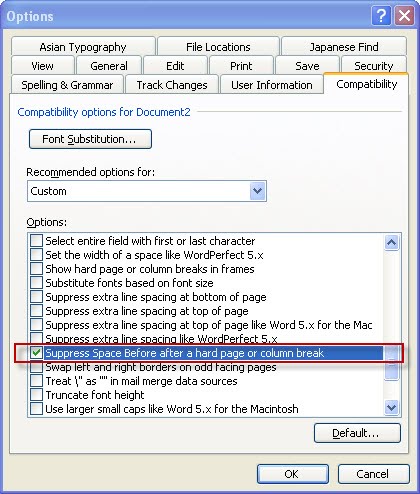Image resolution: width=420 pixels, height=494 pixels.
Task: Open the User Information tab
Action: 272,85
